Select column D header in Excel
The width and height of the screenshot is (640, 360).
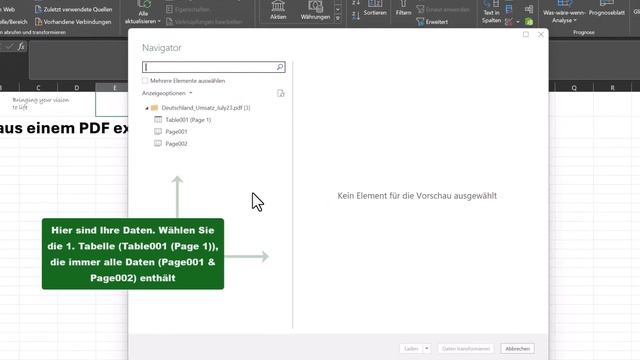coord(76,87)
